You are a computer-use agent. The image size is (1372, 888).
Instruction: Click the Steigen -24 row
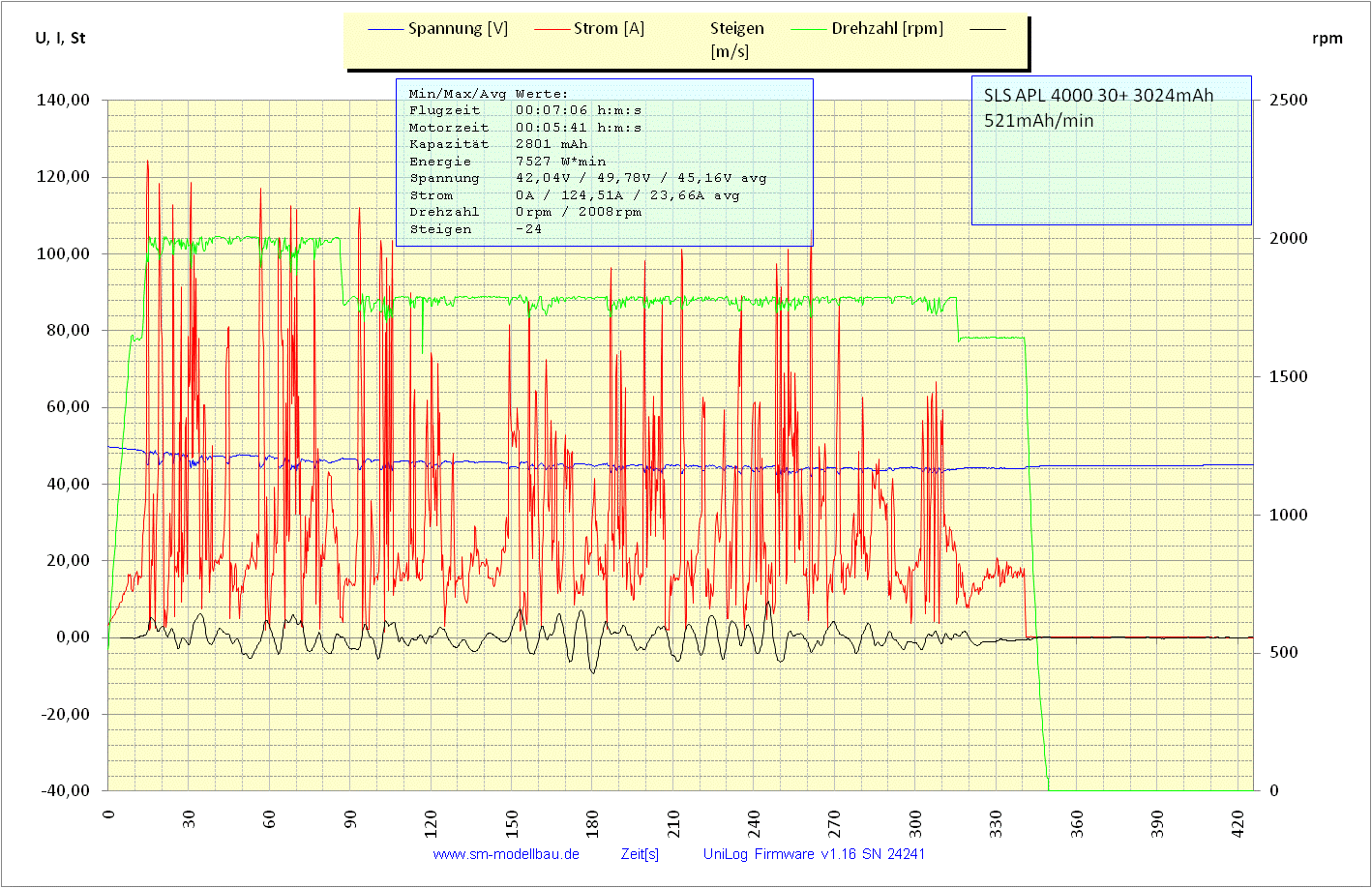pos(475,229)
